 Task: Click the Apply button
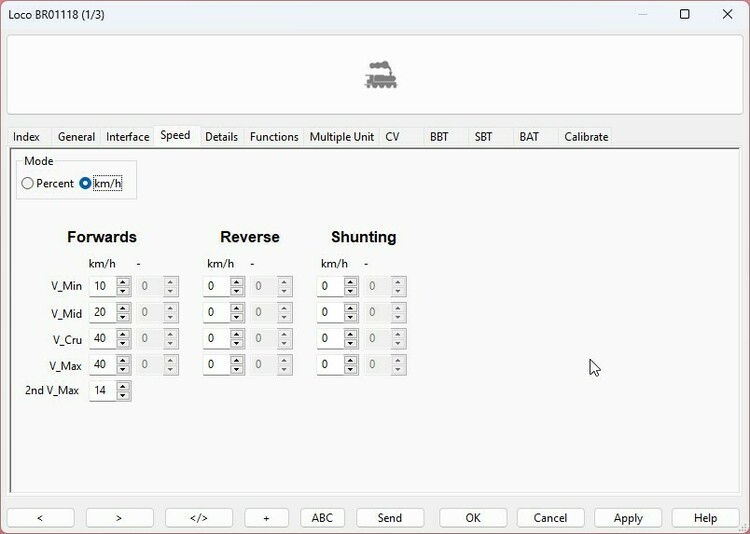click(628, 518)
